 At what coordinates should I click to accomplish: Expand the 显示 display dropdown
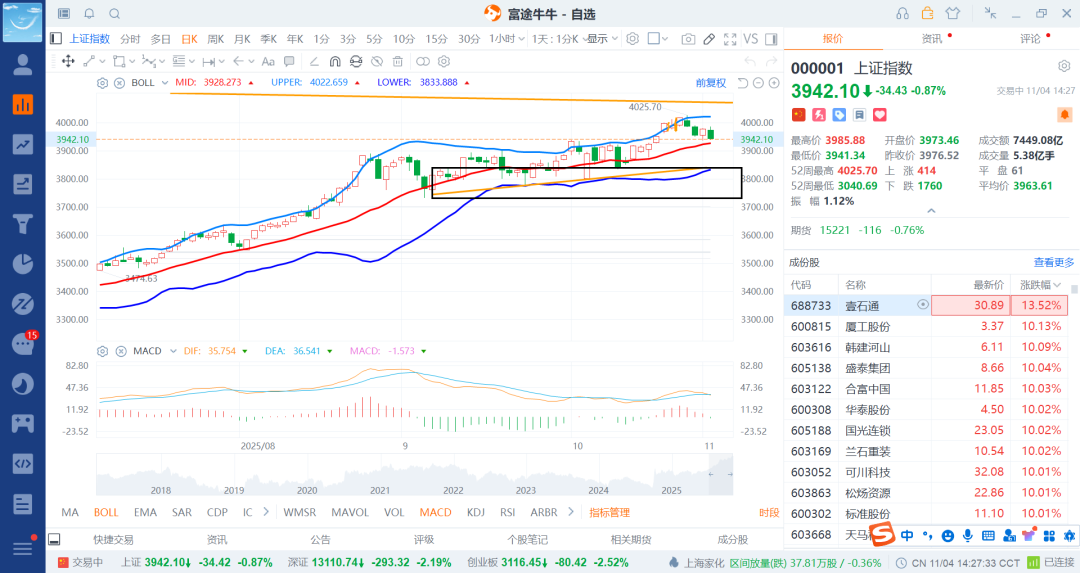tap(601, 39)
